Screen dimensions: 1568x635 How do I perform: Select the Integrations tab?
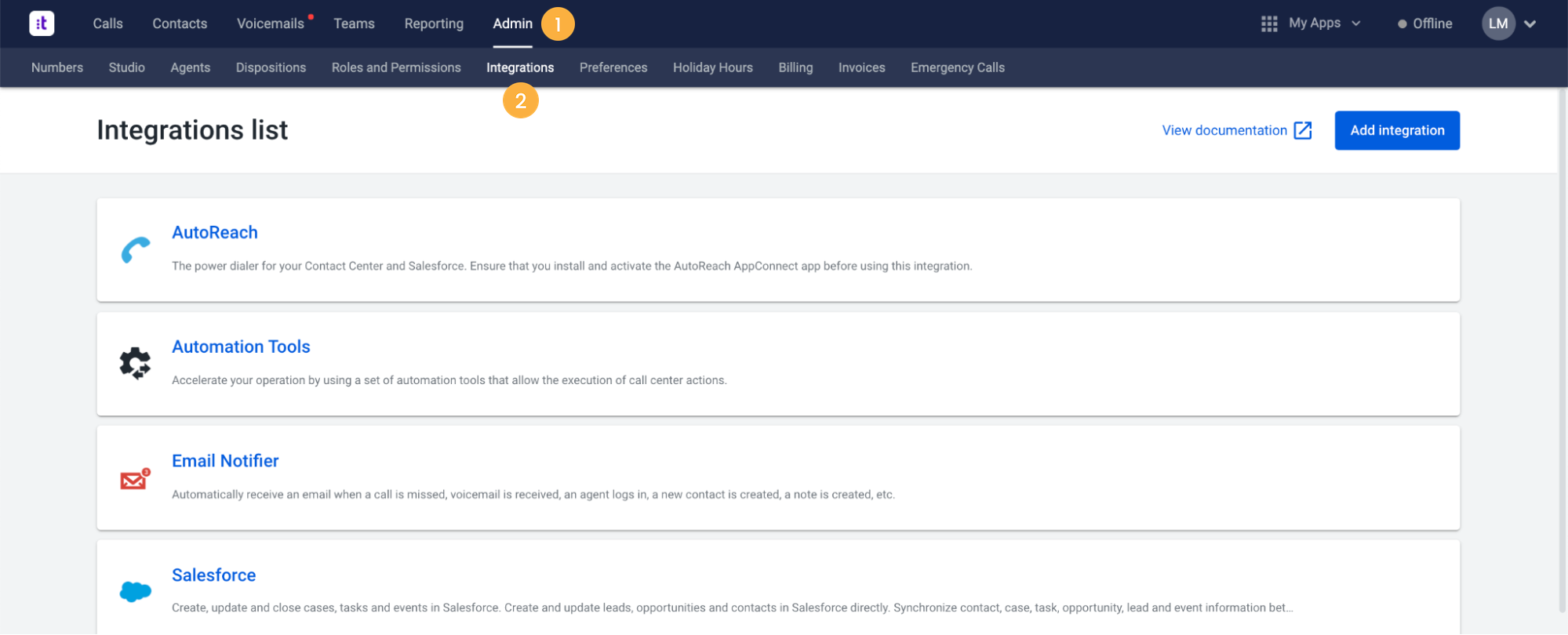pos(520,67)
